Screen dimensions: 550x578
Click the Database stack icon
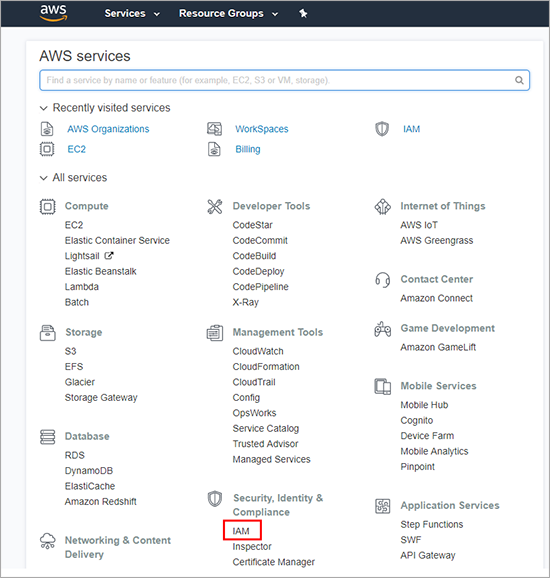(x=48, y=437)
